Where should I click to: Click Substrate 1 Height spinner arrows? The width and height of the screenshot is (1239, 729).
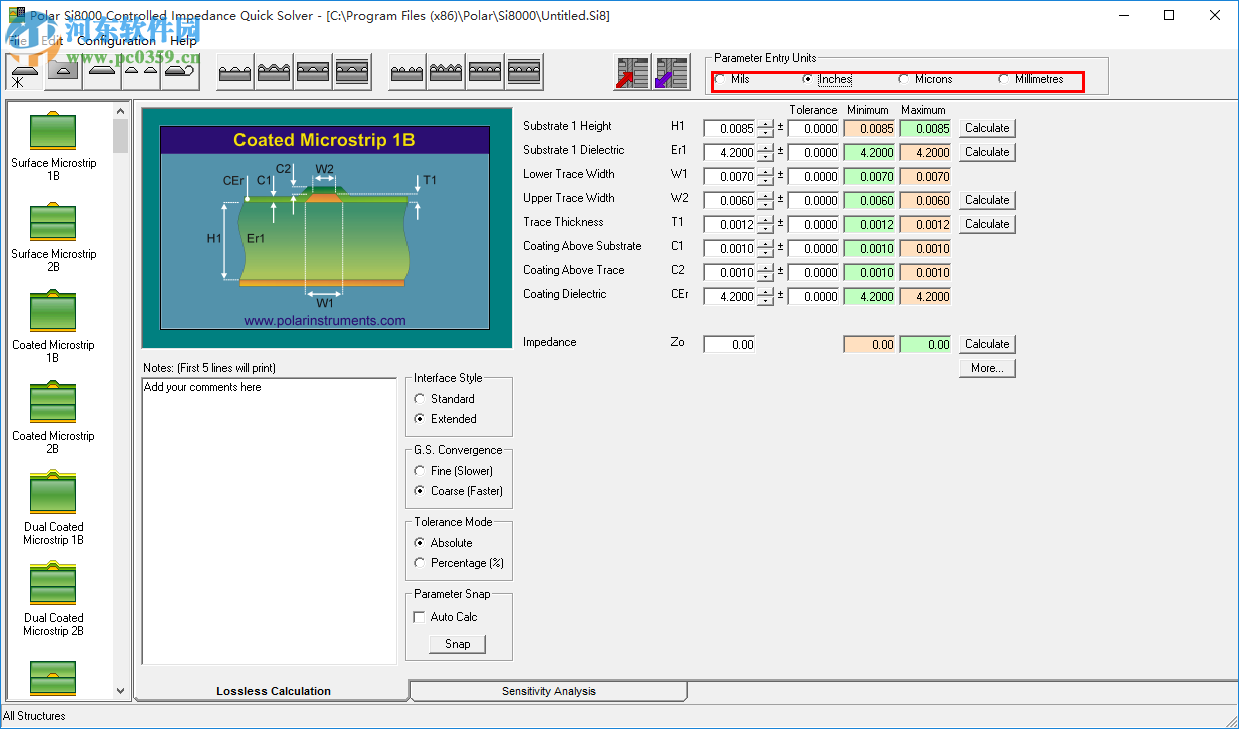click(x=765, y=128)
